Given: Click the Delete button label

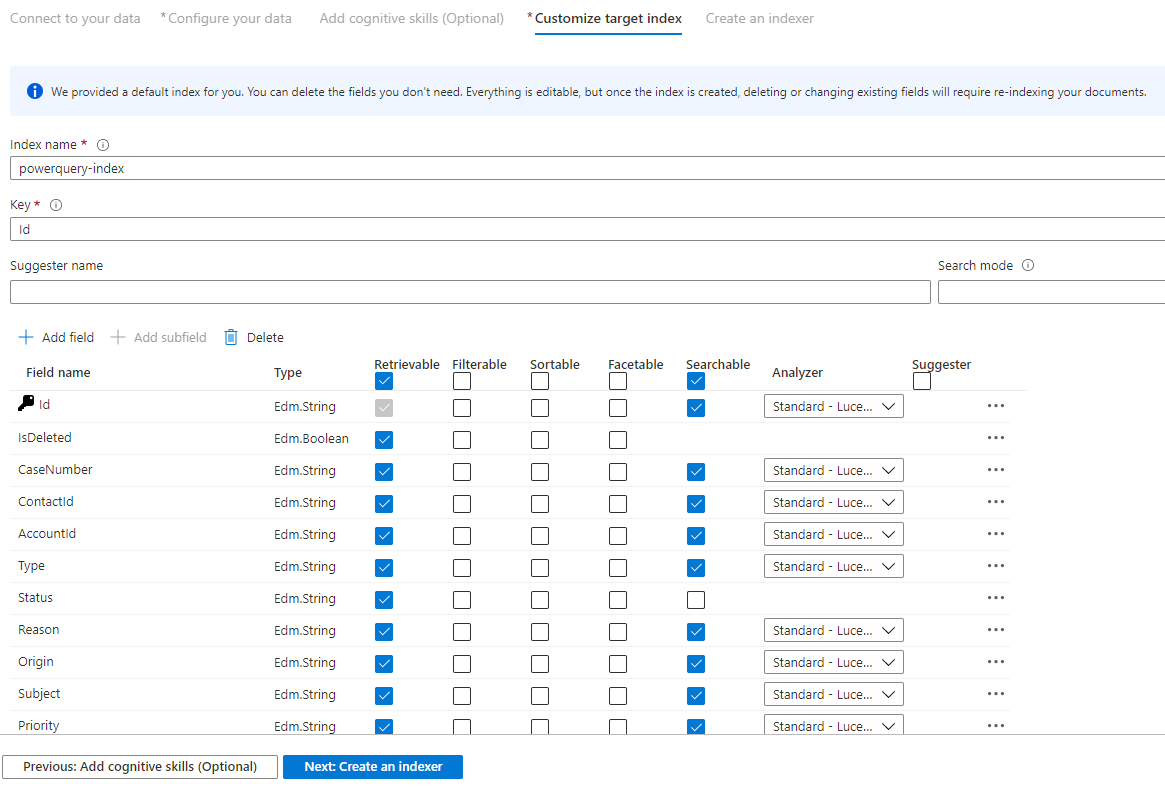Looking at the screenshot, I should coord(265,337).
